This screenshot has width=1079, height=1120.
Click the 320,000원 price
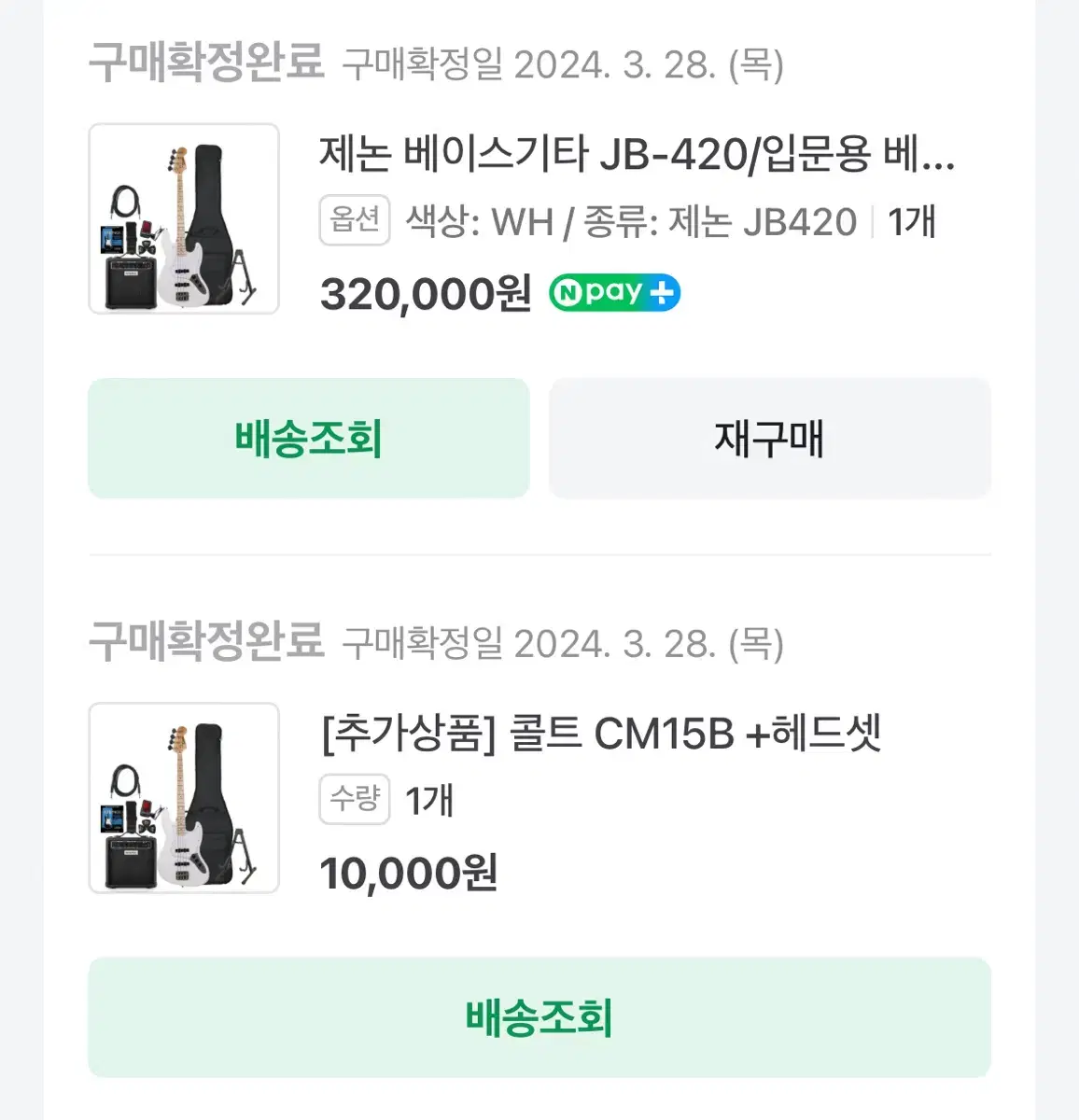tap(426, 294)
